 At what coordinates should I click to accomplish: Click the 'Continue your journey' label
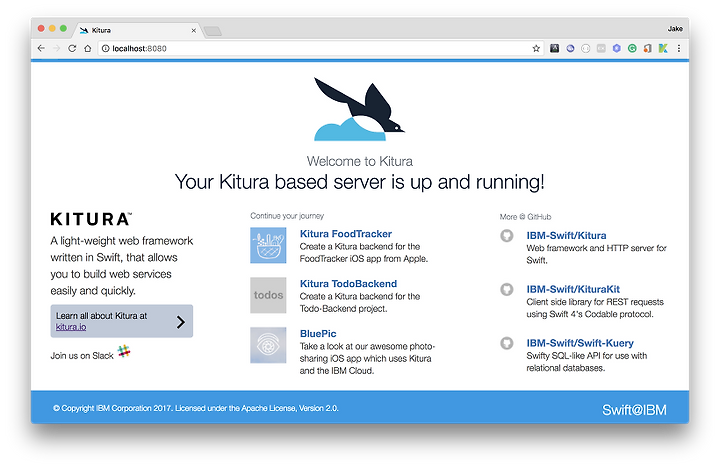coord(287,216)
